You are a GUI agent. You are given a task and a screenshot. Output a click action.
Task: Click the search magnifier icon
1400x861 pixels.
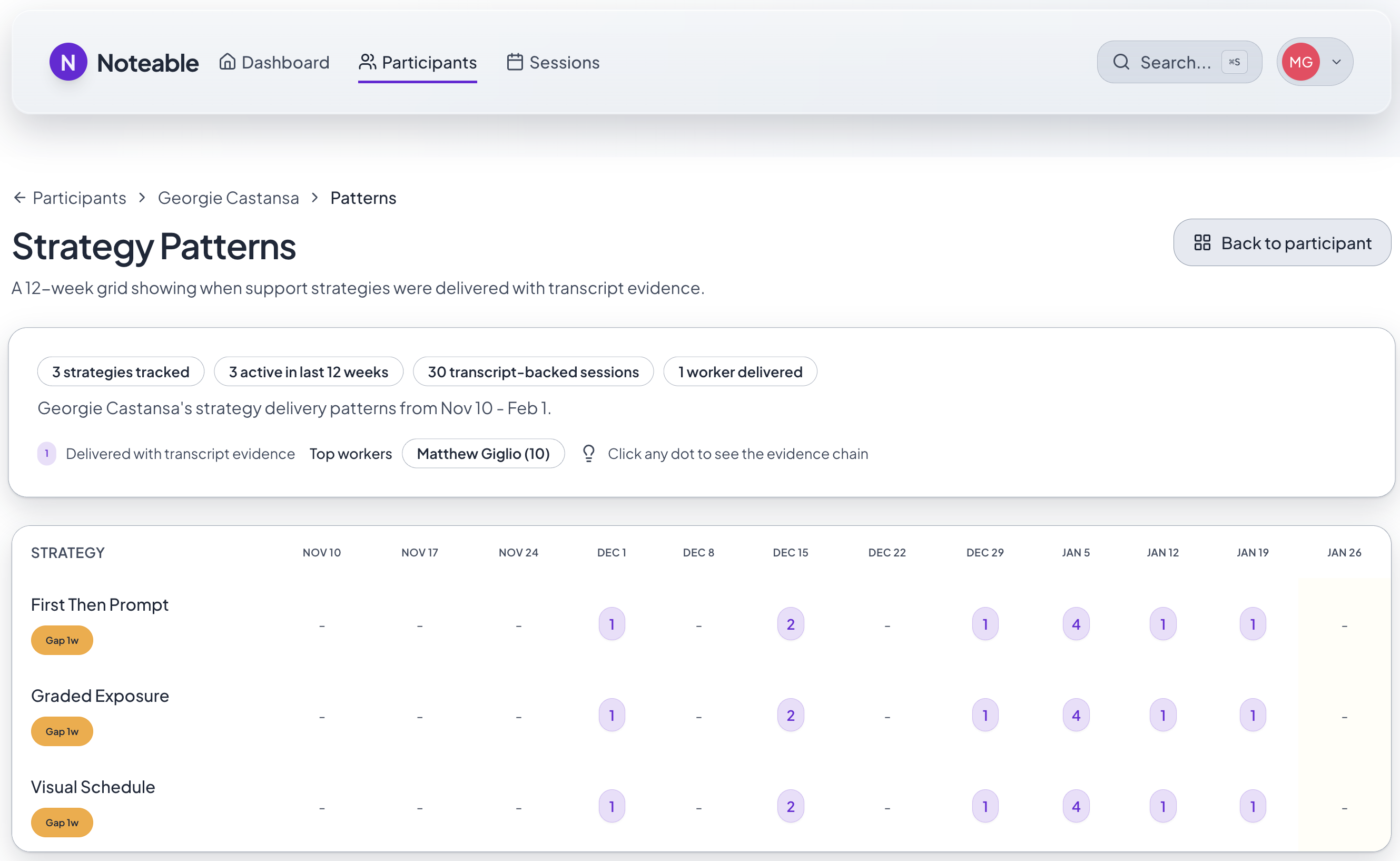pos(1120,62)
